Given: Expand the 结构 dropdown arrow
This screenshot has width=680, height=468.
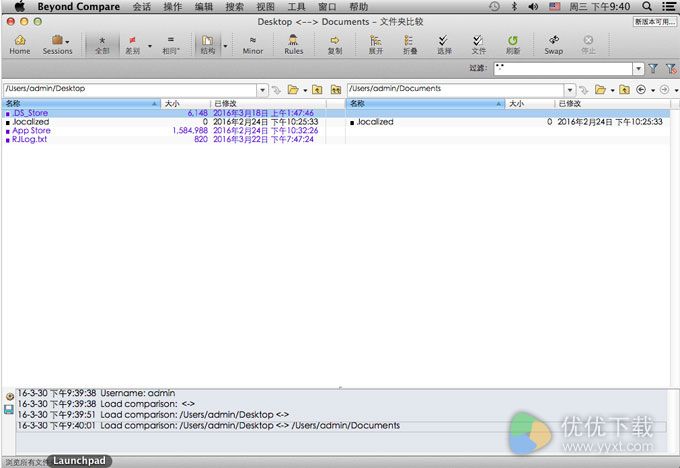Looking at the screenshot, I should pos(225,46).
